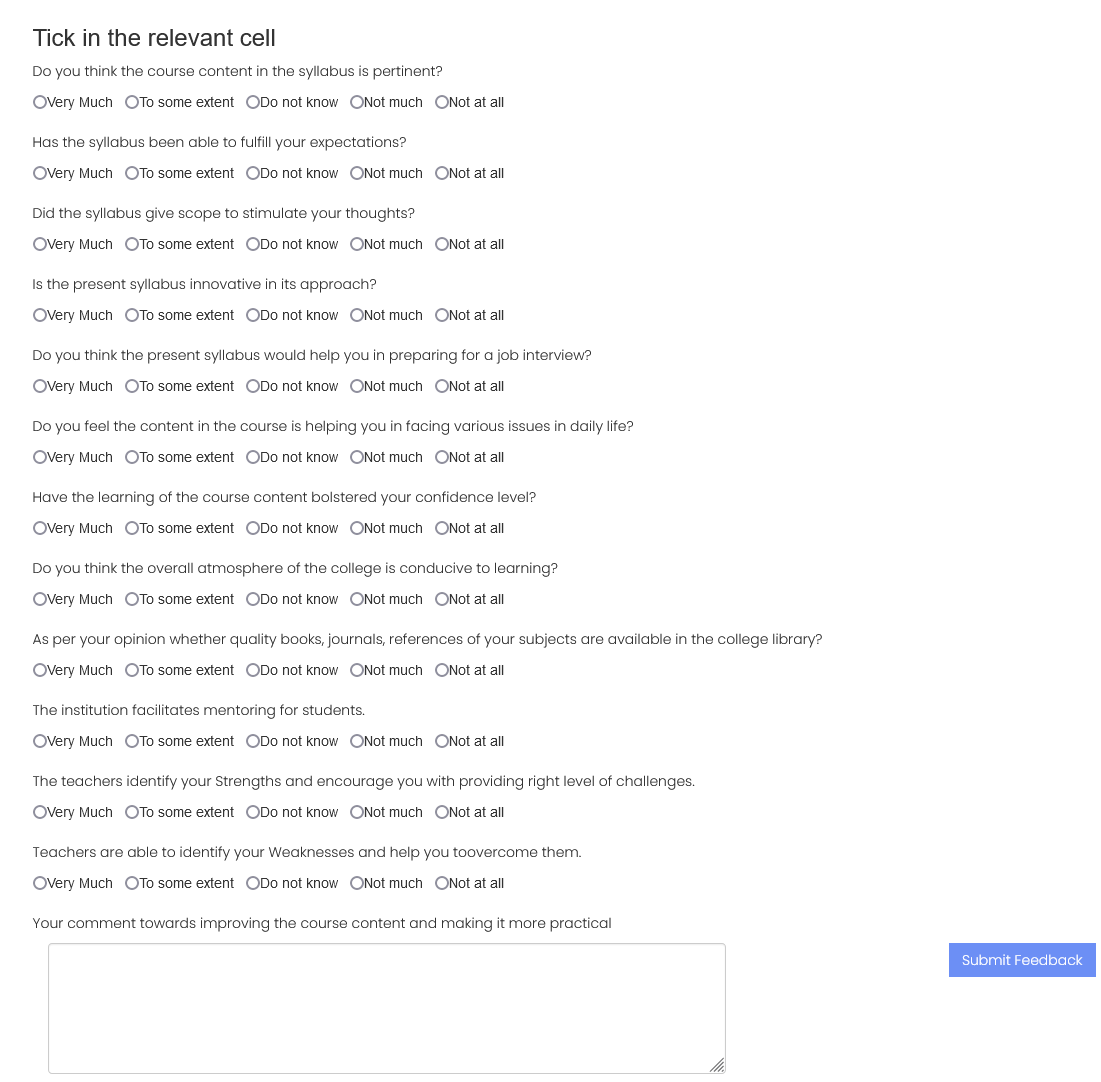
Task: Select 'Not much' for syllabus innovative approach
Action: point(357,315)
